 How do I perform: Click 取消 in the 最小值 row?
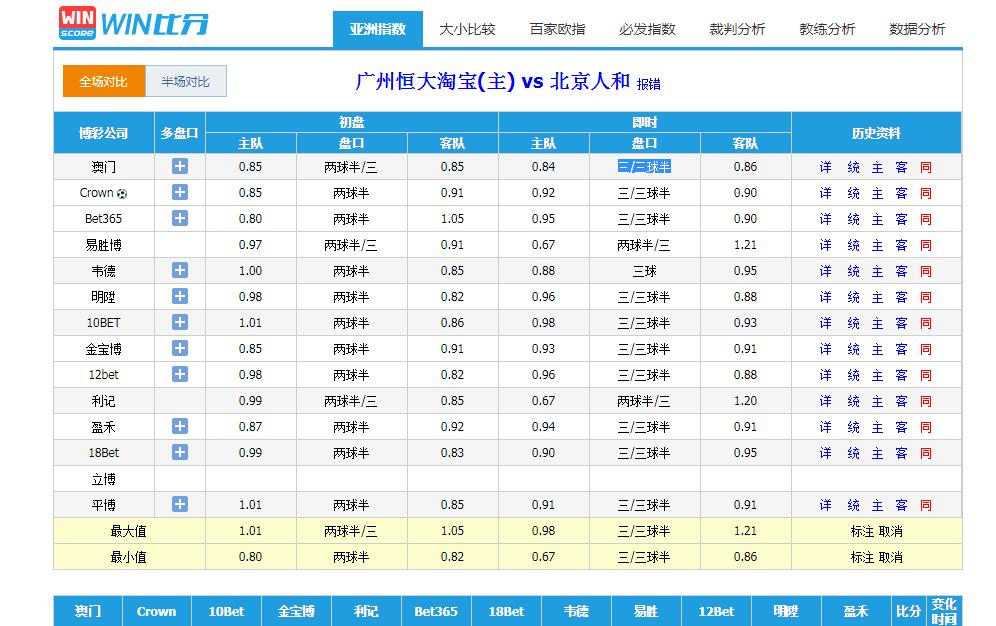(x=891, y=557)
